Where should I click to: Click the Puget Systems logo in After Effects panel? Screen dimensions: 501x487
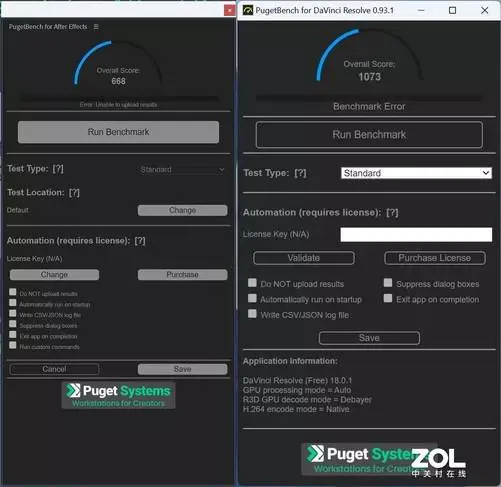click(x=118, y=395)
